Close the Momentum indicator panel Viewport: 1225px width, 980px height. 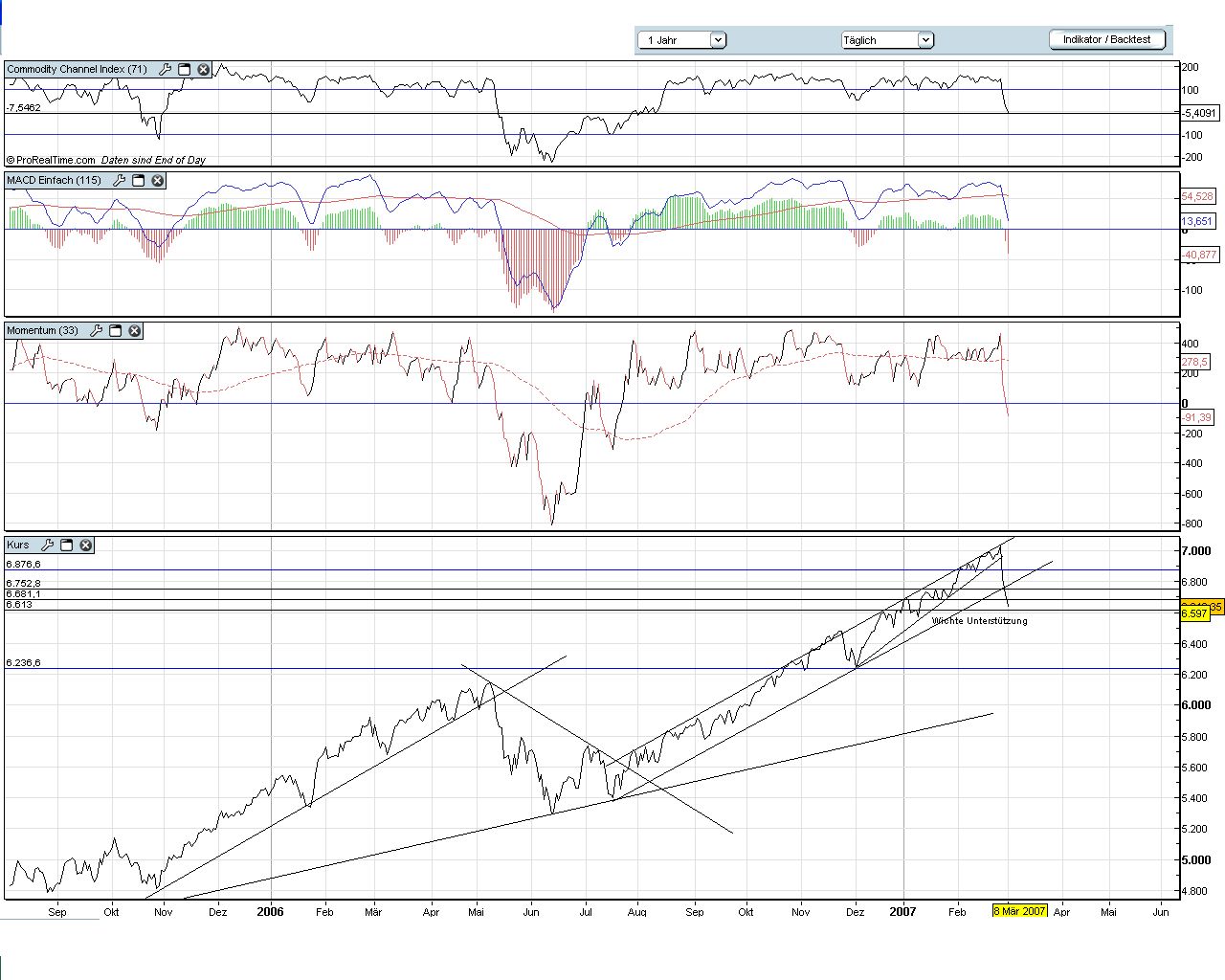[135, 331]
